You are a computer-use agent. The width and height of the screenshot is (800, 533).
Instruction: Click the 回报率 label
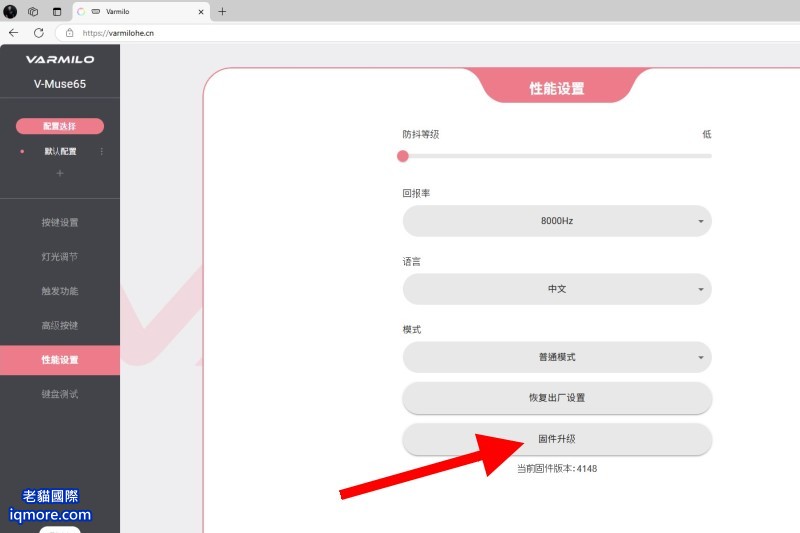coord(416,193)
